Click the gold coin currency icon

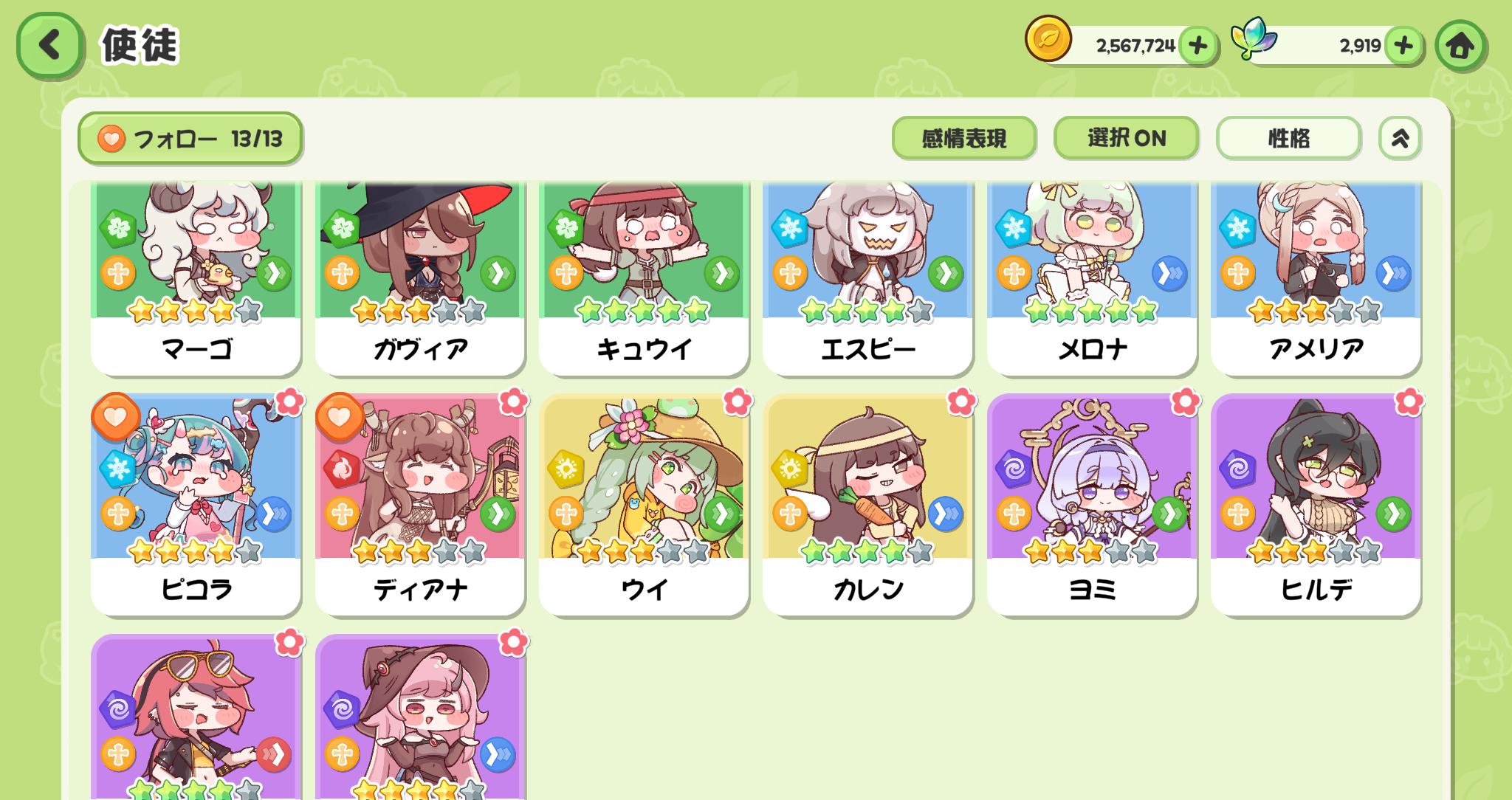pos(1048,38)
